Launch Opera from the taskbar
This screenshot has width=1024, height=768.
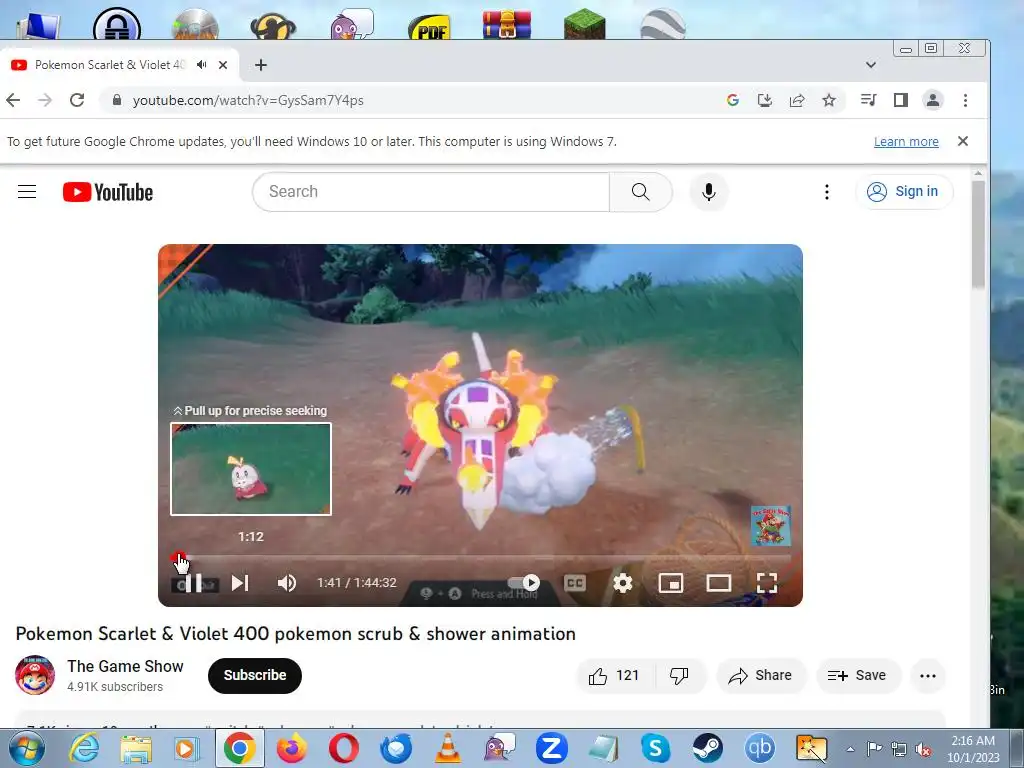pos(344,748)
